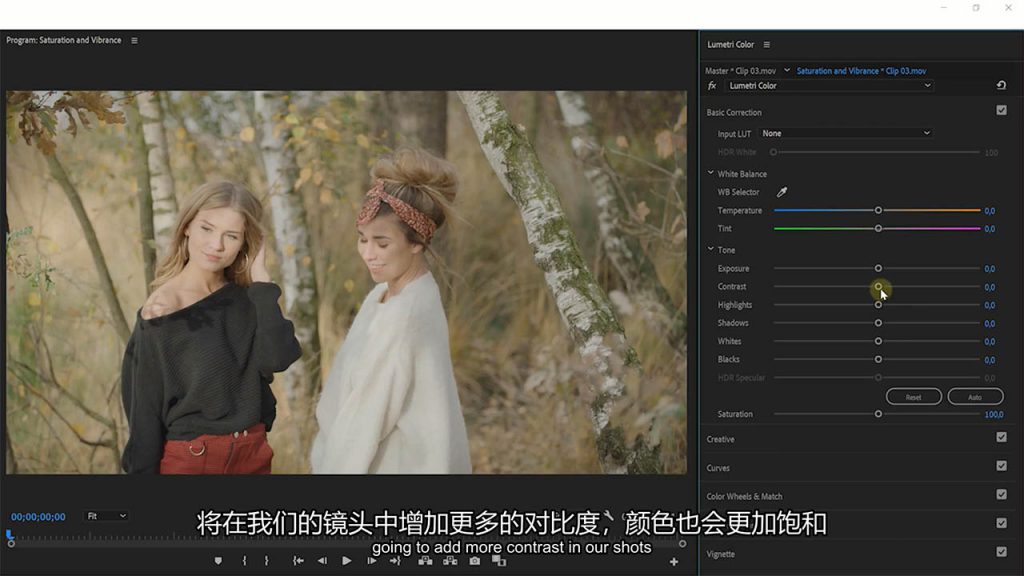
Task: Disable the Basic Correction checkbox
Action: pos(1001,111)
